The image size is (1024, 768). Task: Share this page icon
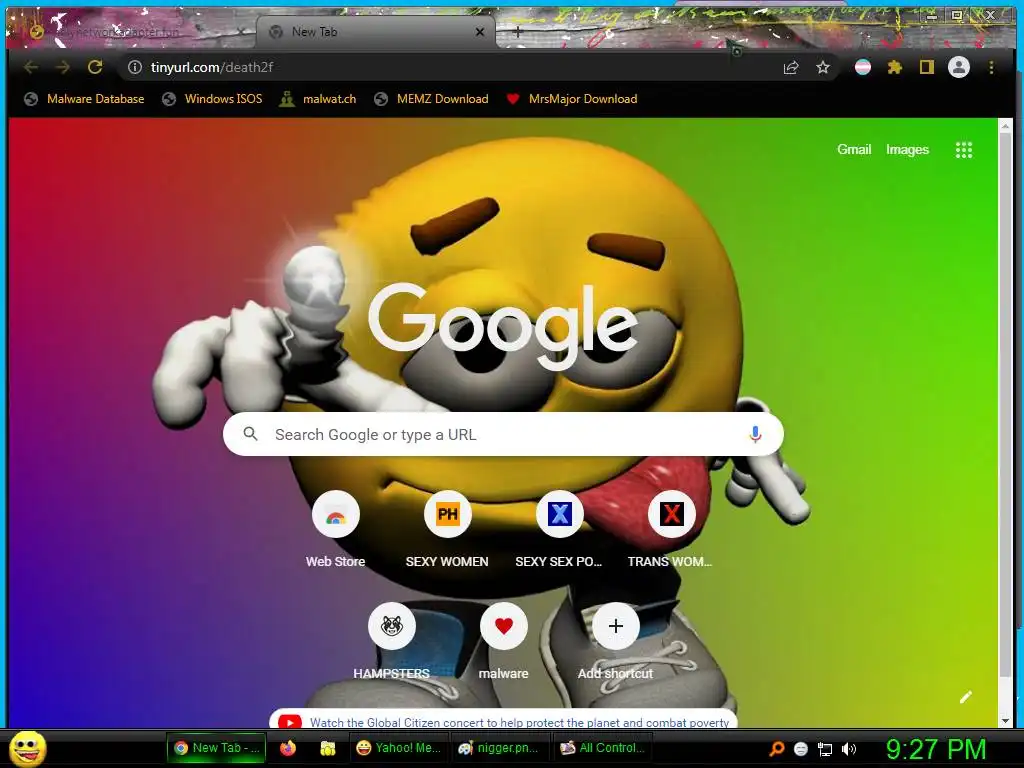click(x=791, y=67)
